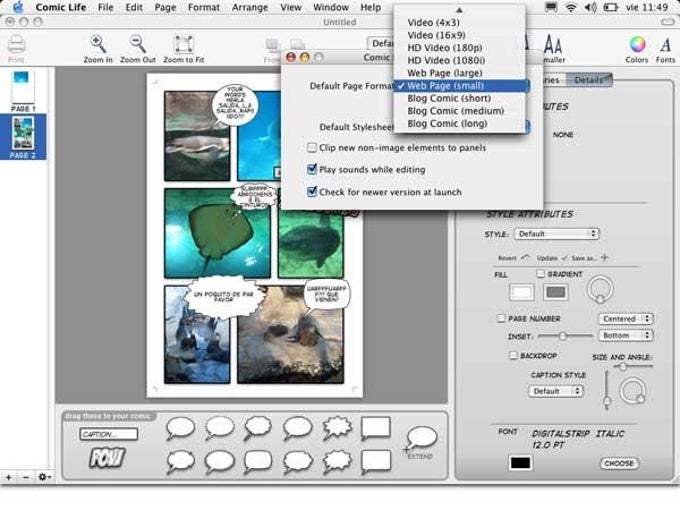Select the Extend balloon tool

point(420,441)
